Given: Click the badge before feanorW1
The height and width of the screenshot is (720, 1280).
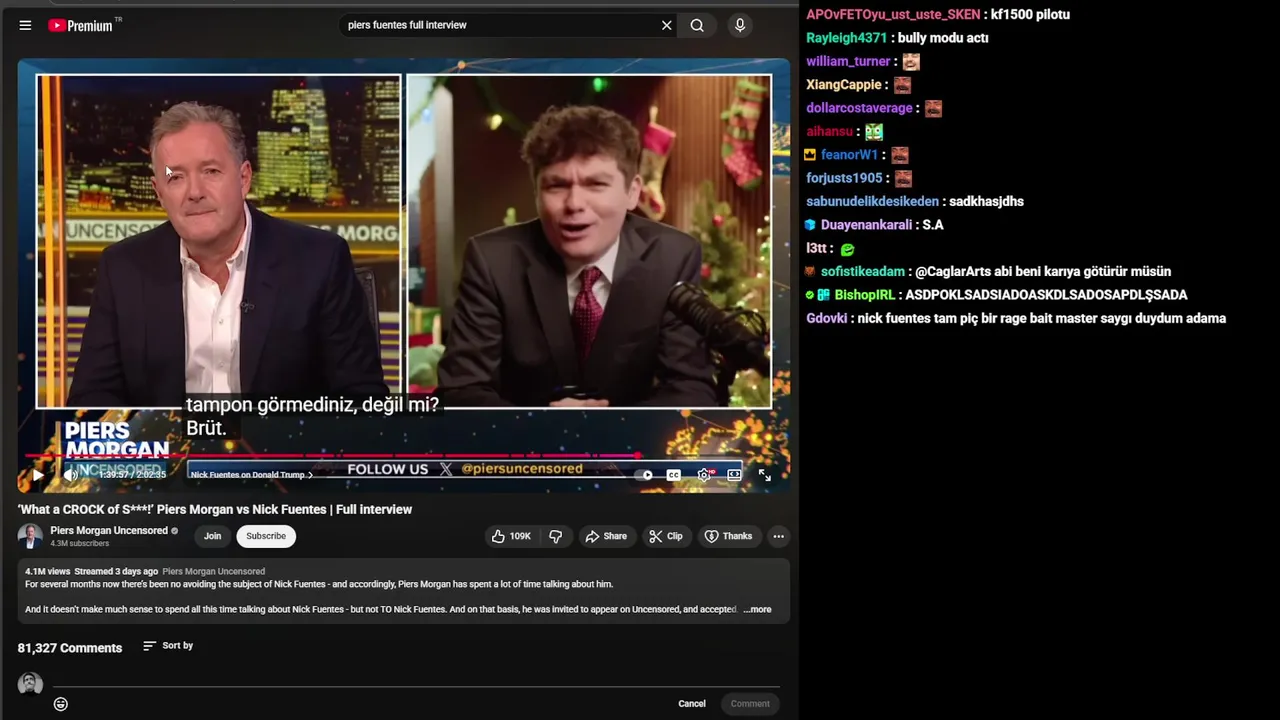Looking at the screenshot, I should pos(810,155).
